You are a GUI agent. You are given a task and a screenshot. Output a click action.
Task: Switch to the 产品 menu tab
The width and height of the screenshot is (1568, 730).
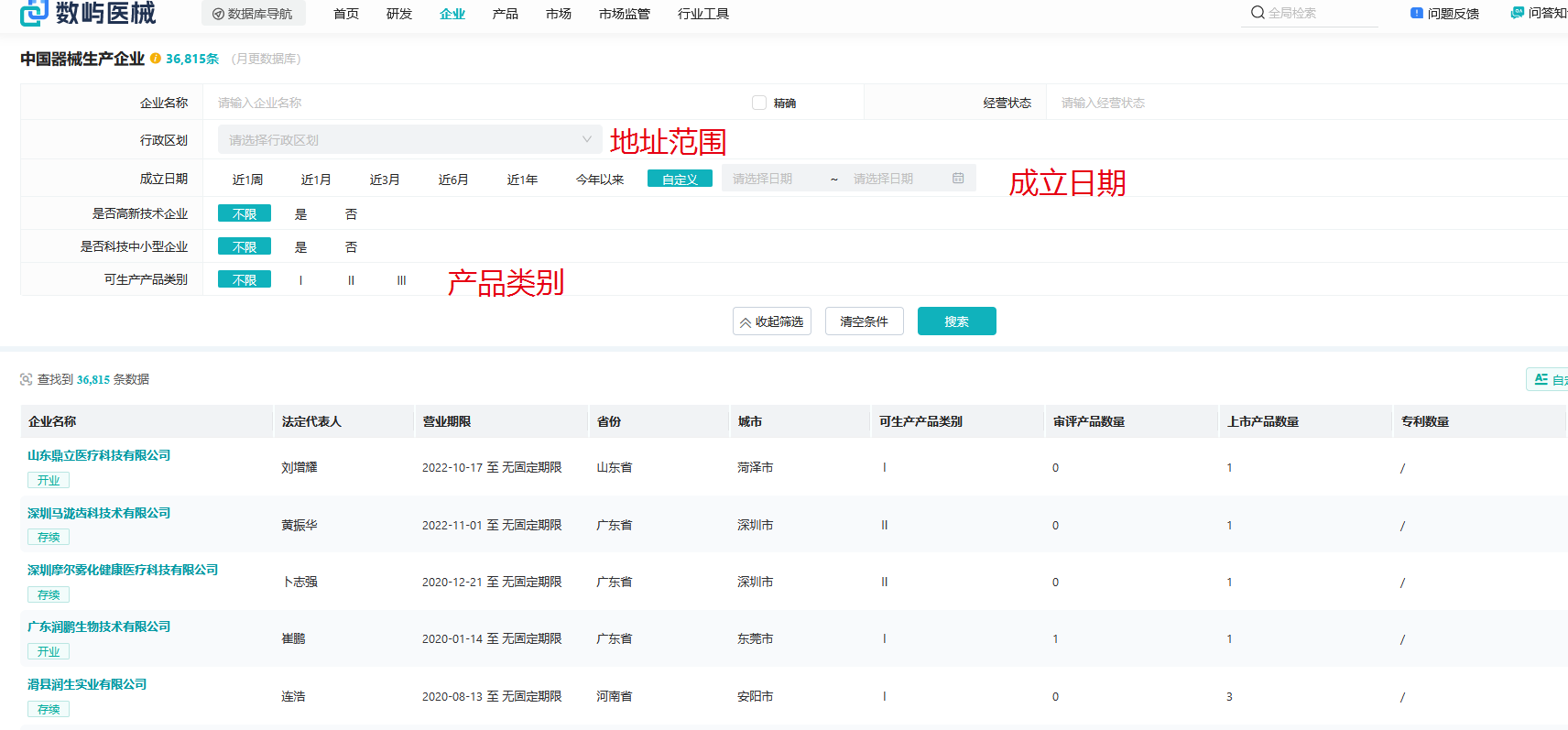505,14
